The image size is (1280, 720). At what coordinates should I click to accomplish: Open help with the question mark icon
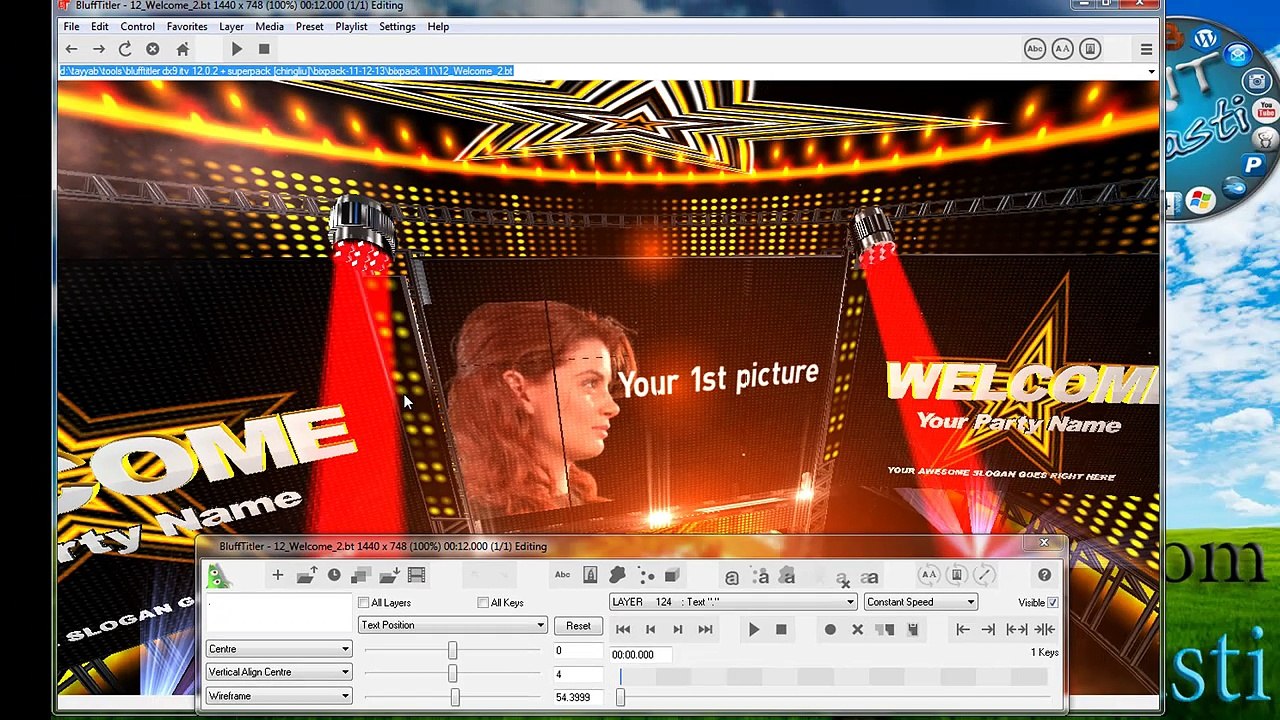1044,575
